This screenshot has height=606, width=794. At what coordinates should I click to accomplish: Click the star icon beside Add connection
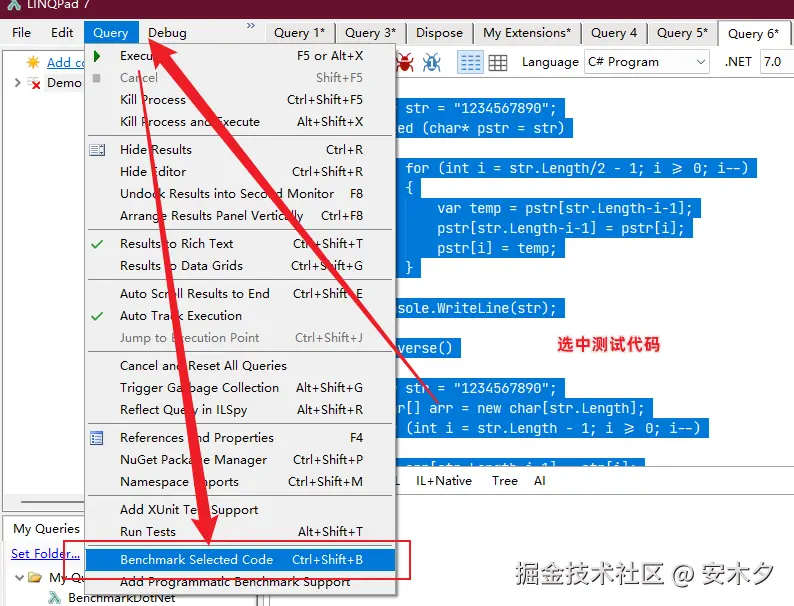(x=33, y=62)
